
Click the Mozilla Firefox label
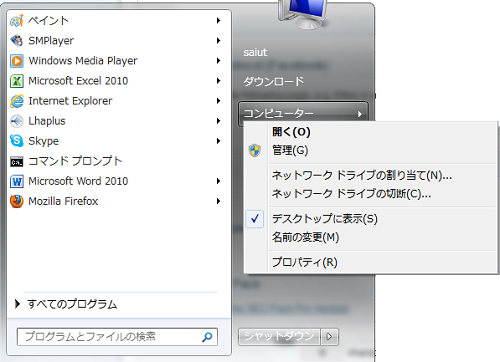(63, 201)
